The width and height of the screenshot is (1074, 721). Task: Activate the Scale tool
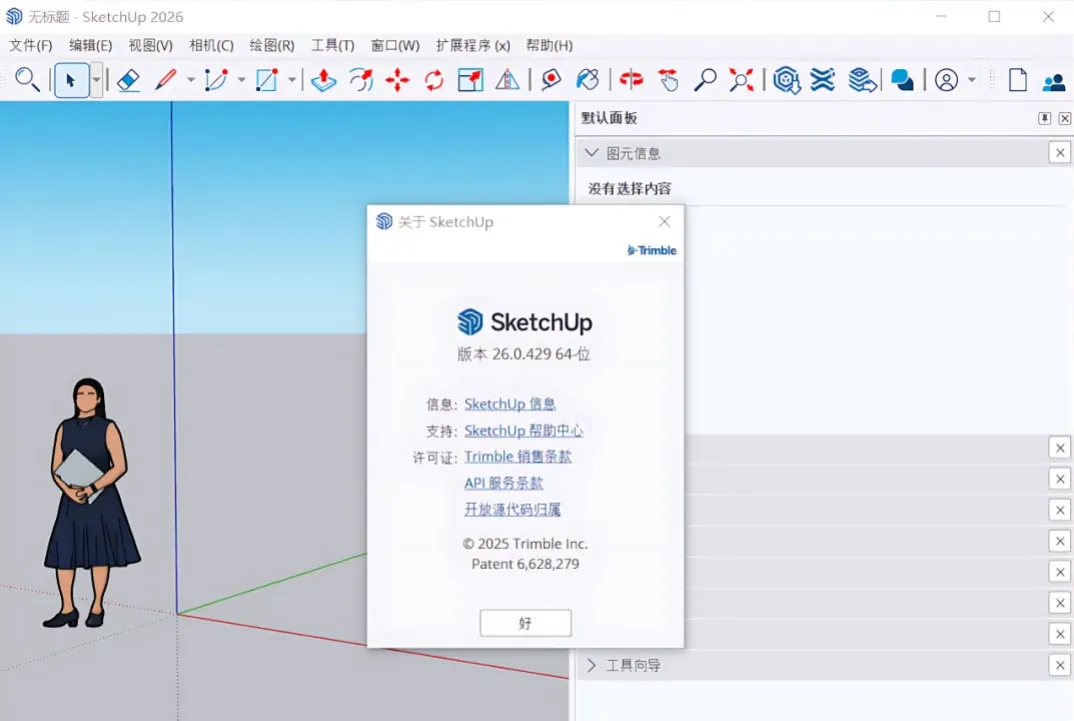pyautogui.click(x=471, y=80)
